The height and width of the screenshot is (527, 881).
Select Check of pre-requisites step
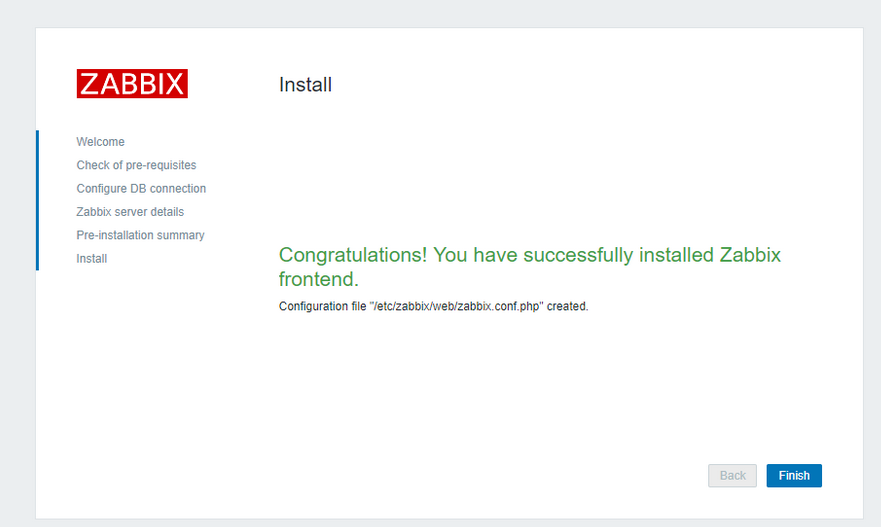coord(137,165)
